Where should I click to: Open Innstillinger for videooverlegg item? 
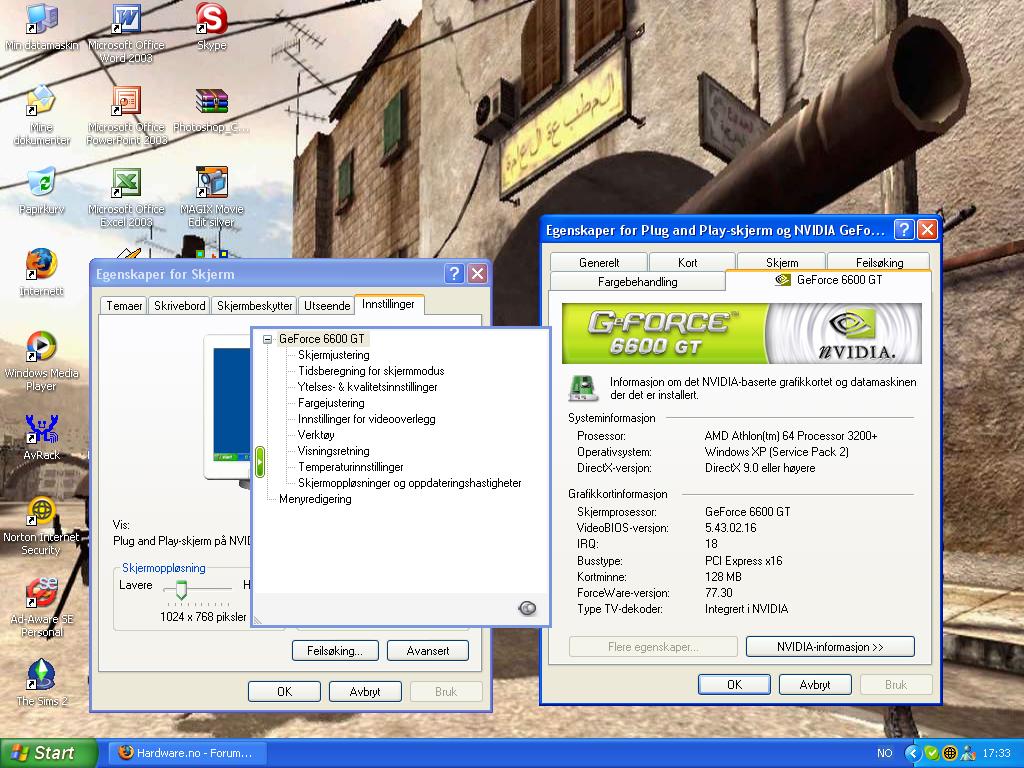pyautogui.click(x=366, y=419)
